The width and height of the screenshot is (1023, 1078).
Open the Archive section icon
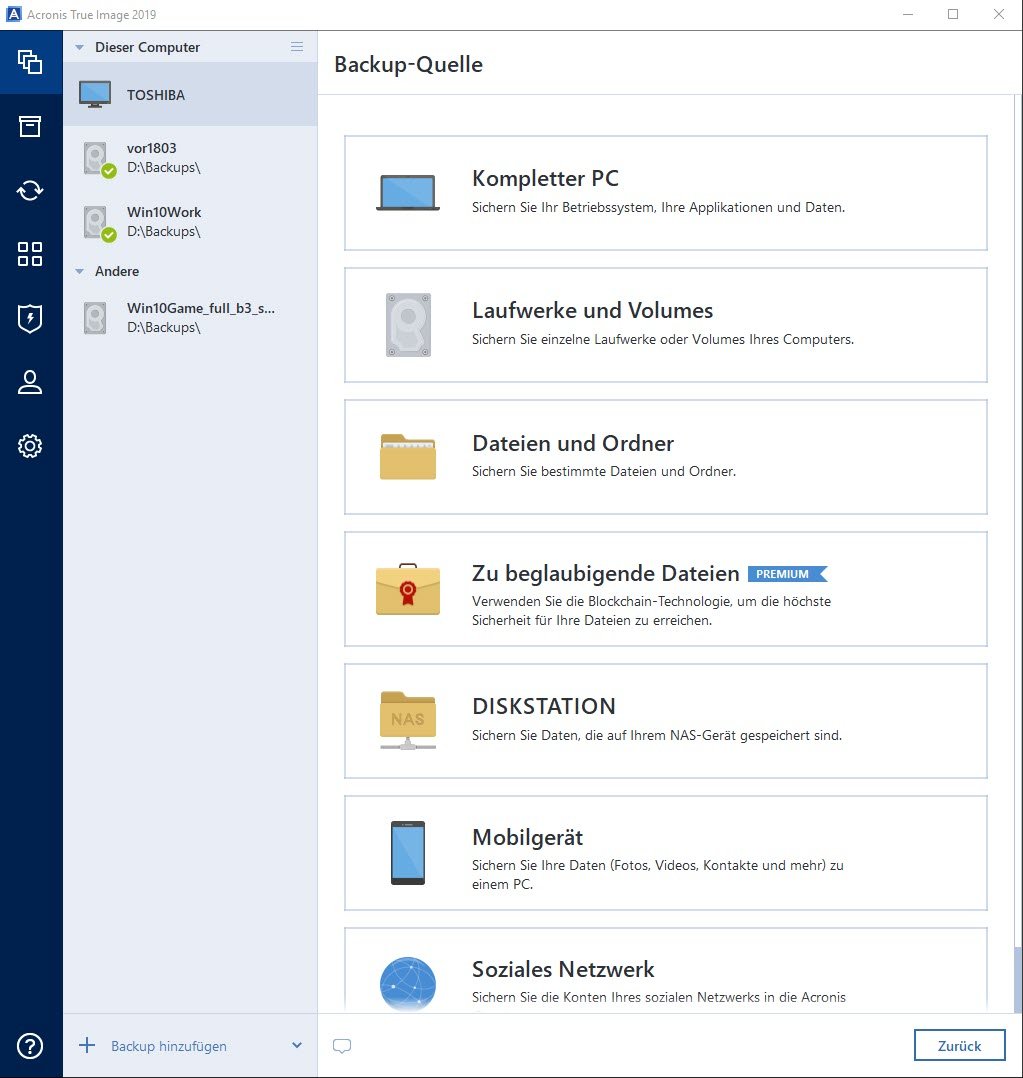[30, 126]
